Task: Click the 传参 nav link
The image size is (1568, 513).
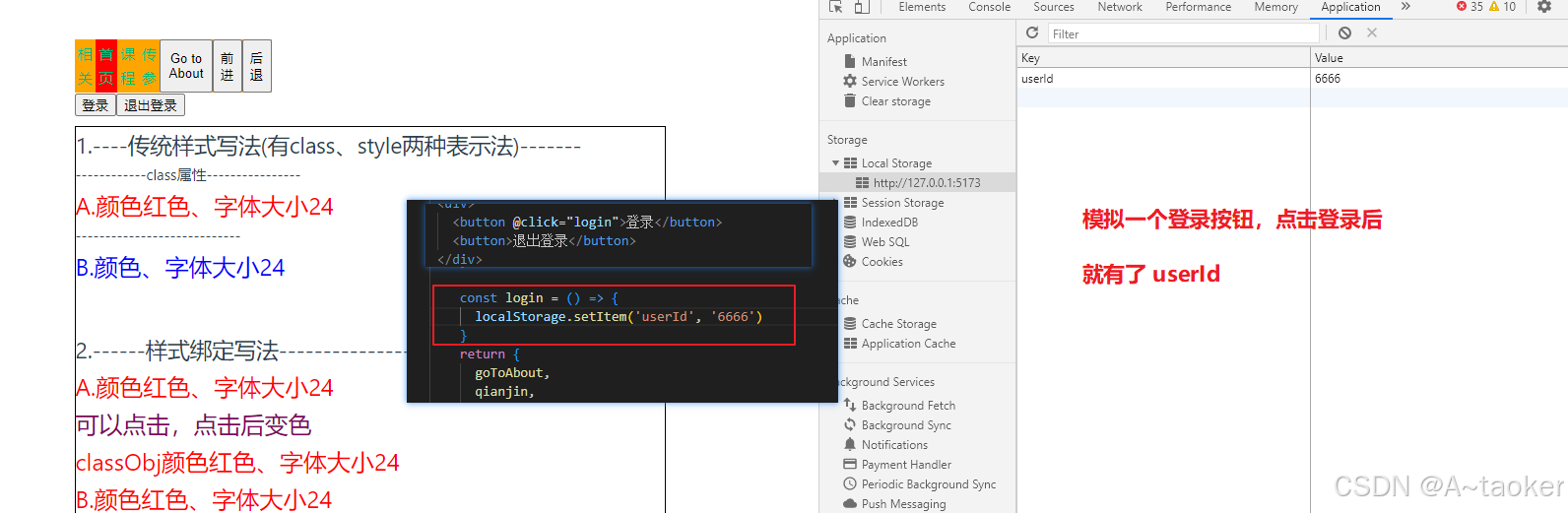Action: [x=149, y=66]
